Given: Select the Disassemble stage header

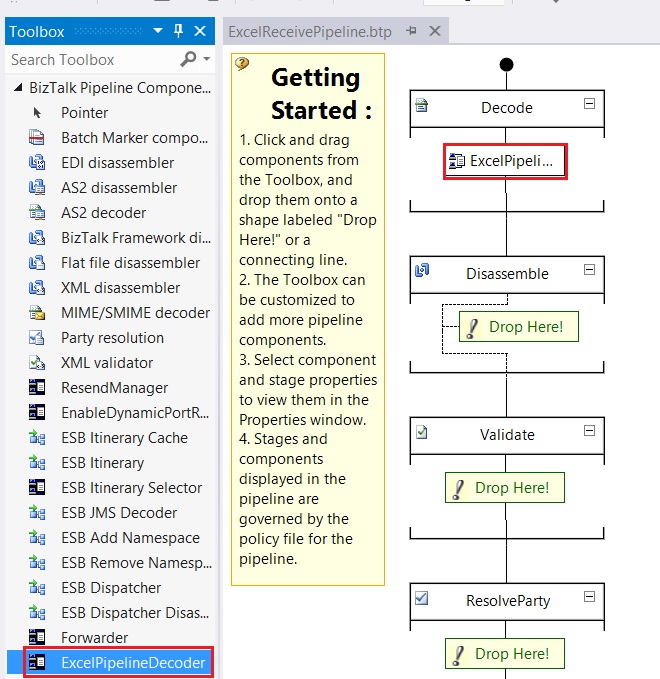Looking at the screenshot, I should point(507,275).
